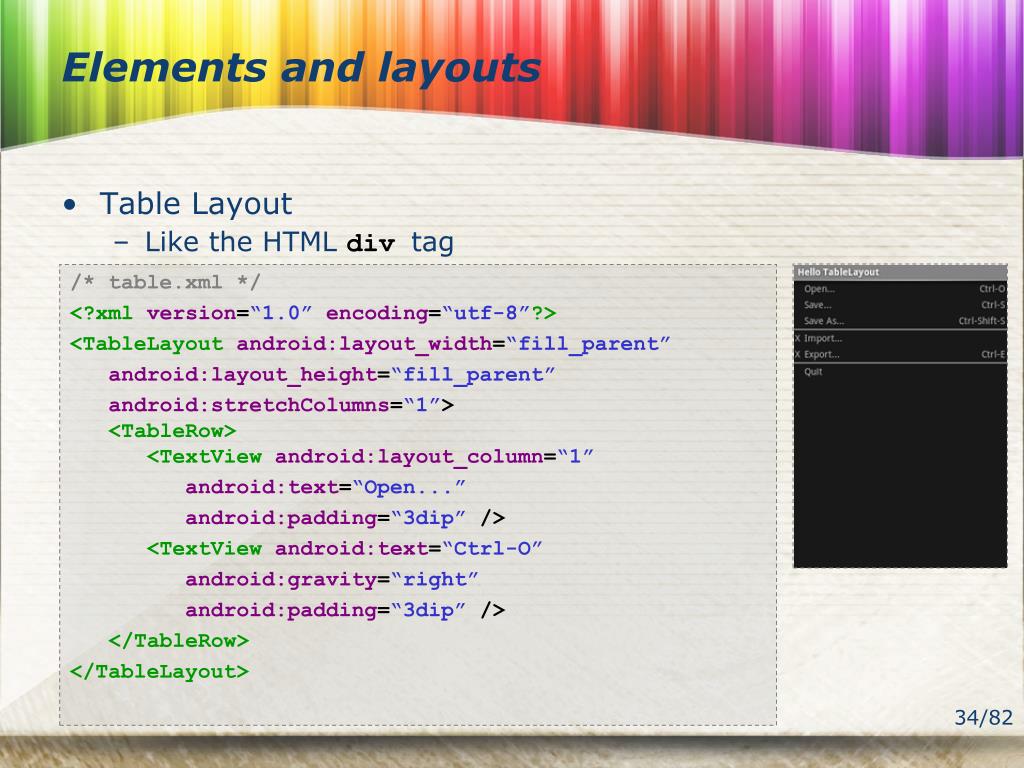
Task: Select Save... in the Hello TableLayout menu
Action: coord(817,305)
